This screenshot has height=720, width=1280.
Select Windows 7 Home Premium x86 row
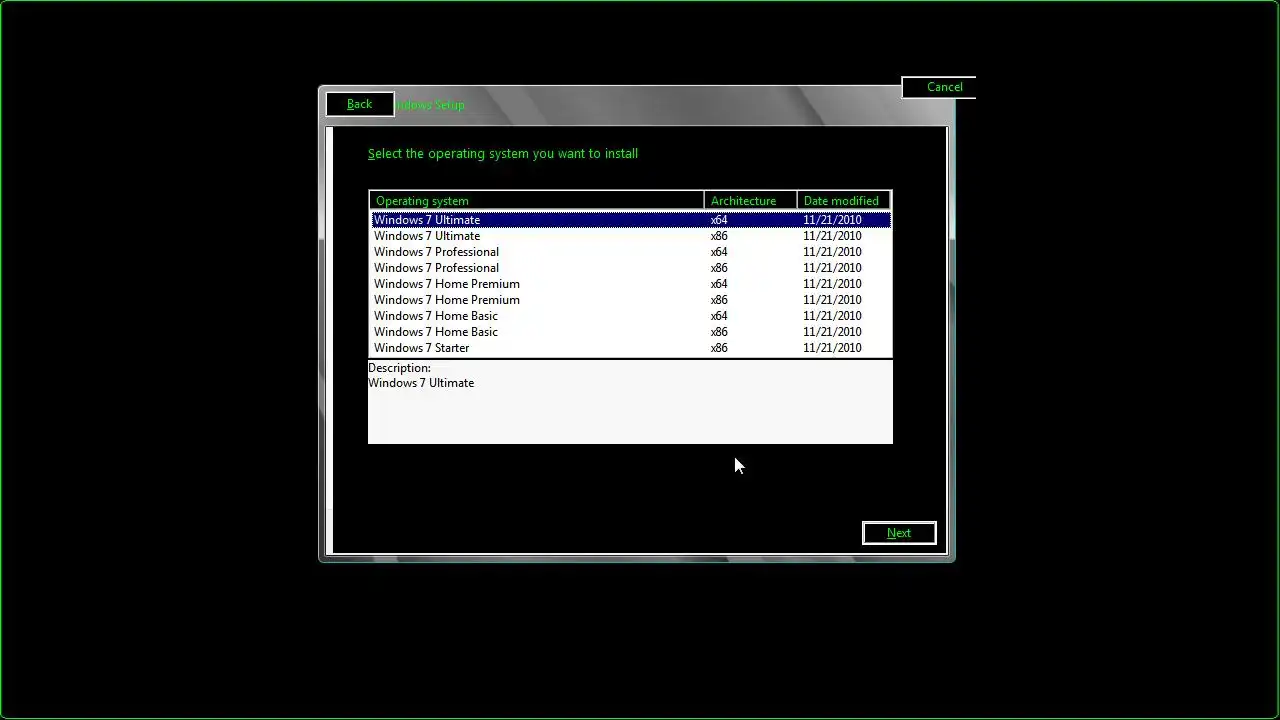click(x=630, y=300)
